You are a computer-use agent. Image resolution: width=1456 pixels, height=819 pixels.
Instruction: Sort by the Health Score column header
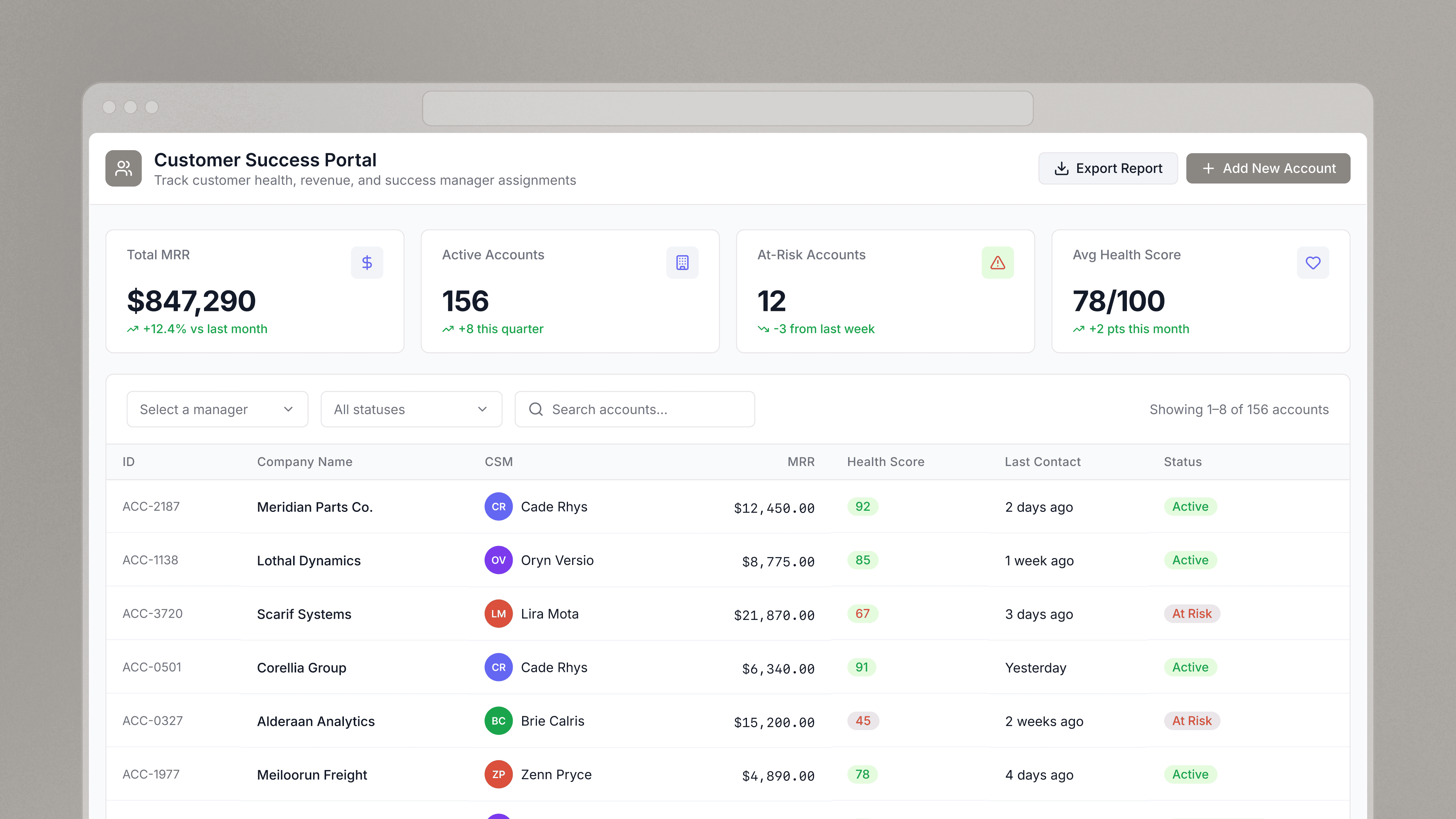pyautogui.click(x=886, y=462)
